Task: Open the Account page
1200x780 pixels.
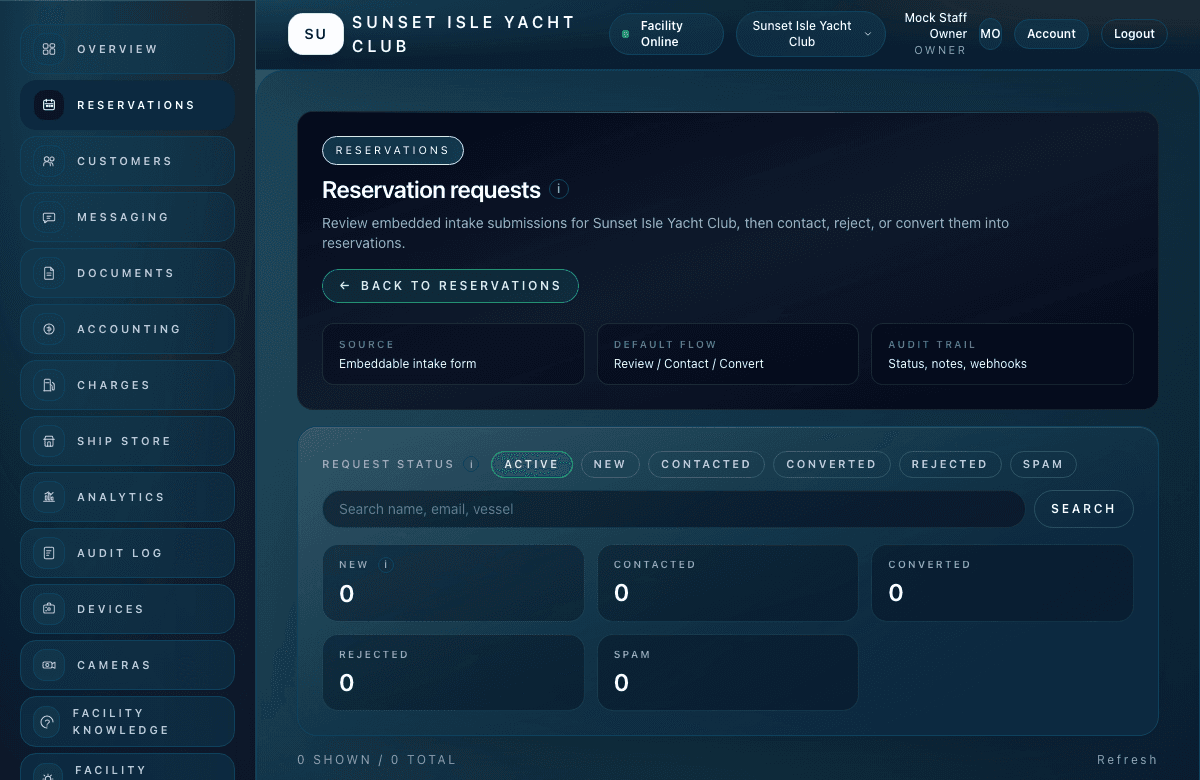Action: 1051,34
